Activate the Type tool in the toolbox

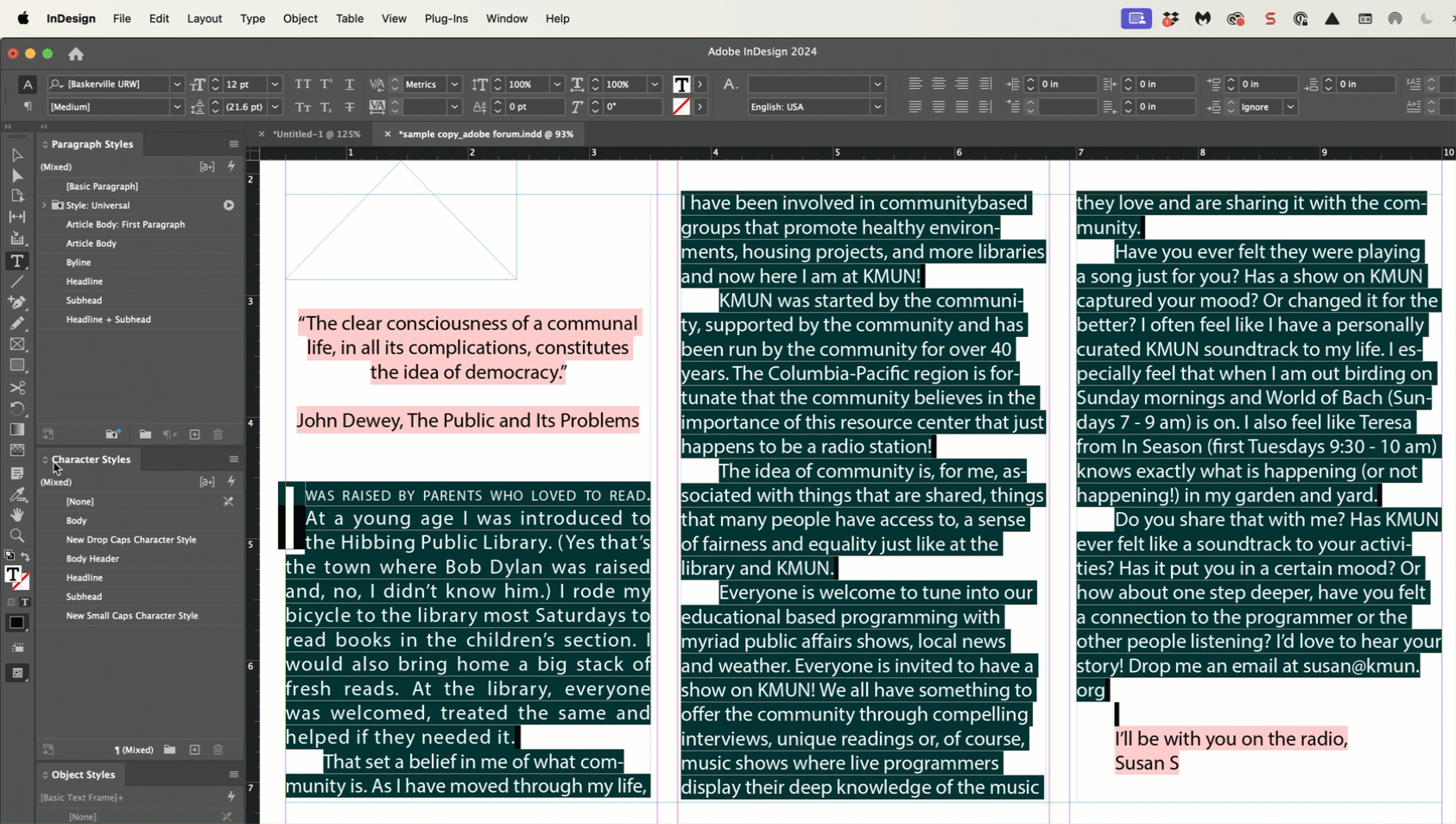[16, 261]
